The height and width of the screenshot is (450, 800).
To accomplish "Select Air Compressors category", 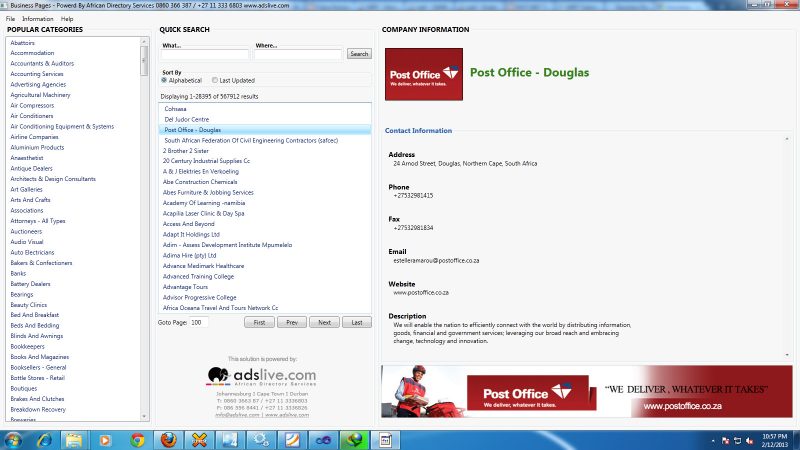I will (32, 106).
